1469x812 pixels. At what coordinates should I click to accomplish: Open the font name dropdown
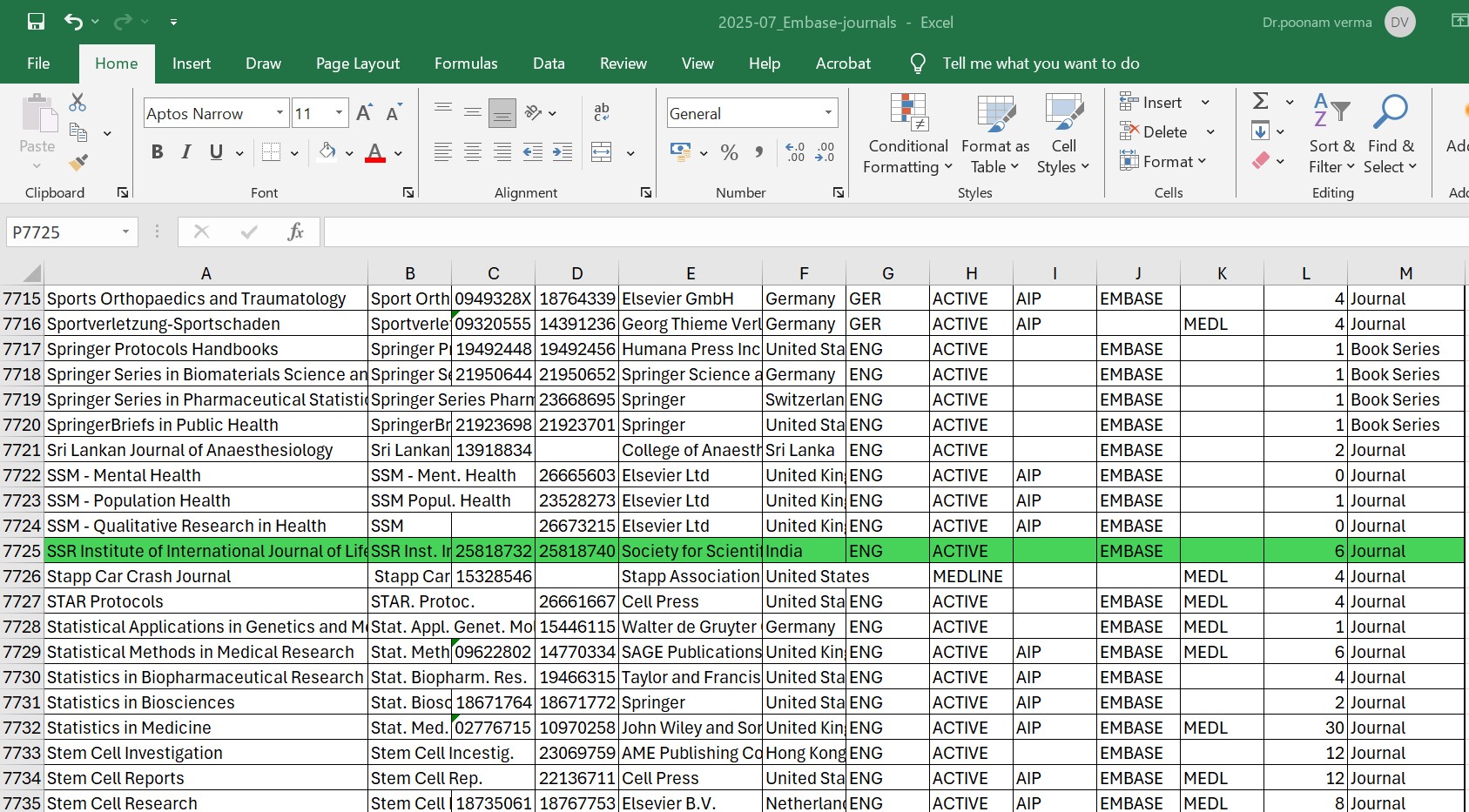pyautogui.click(x=280, y=113)
